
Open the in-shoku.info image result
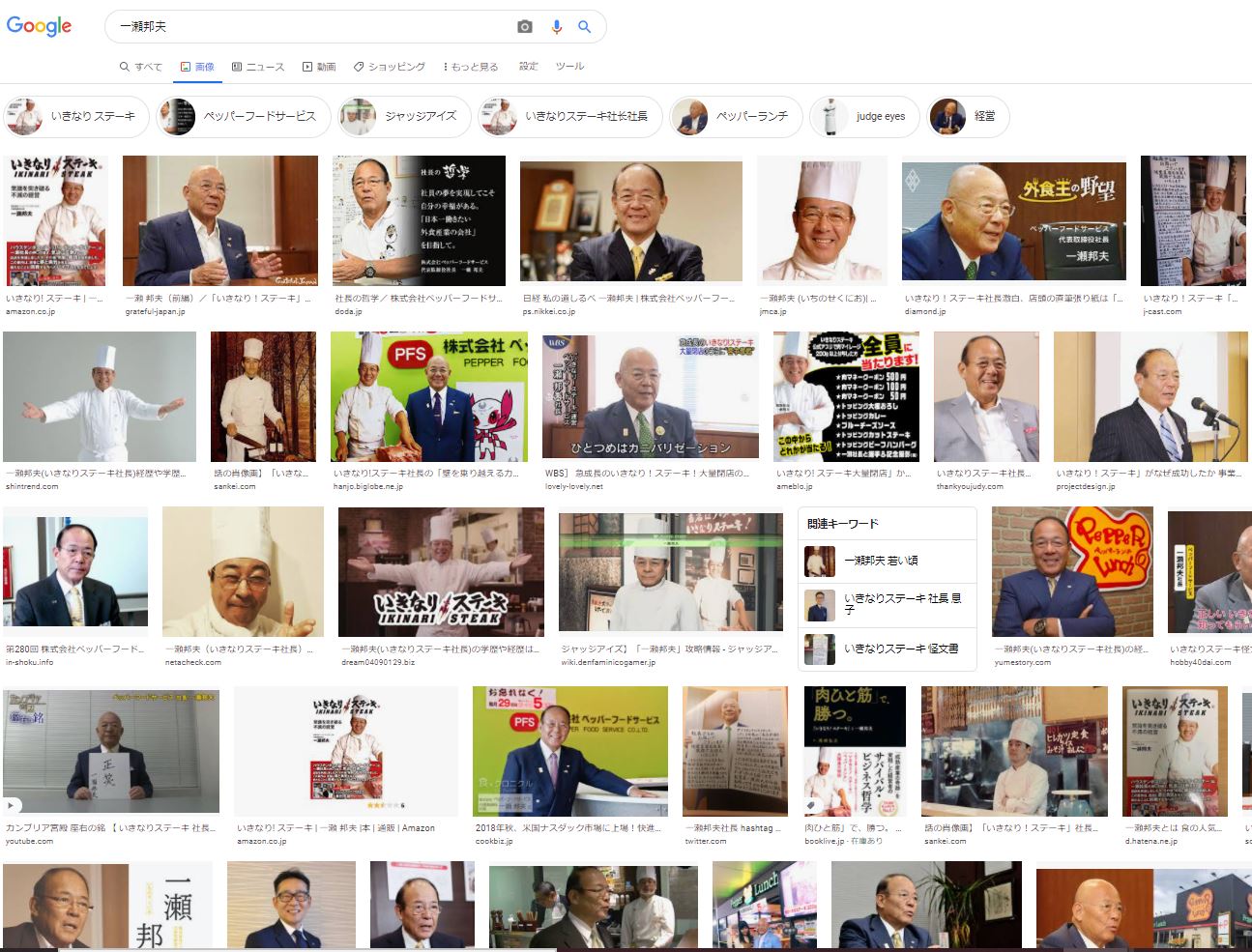(75, 572)
